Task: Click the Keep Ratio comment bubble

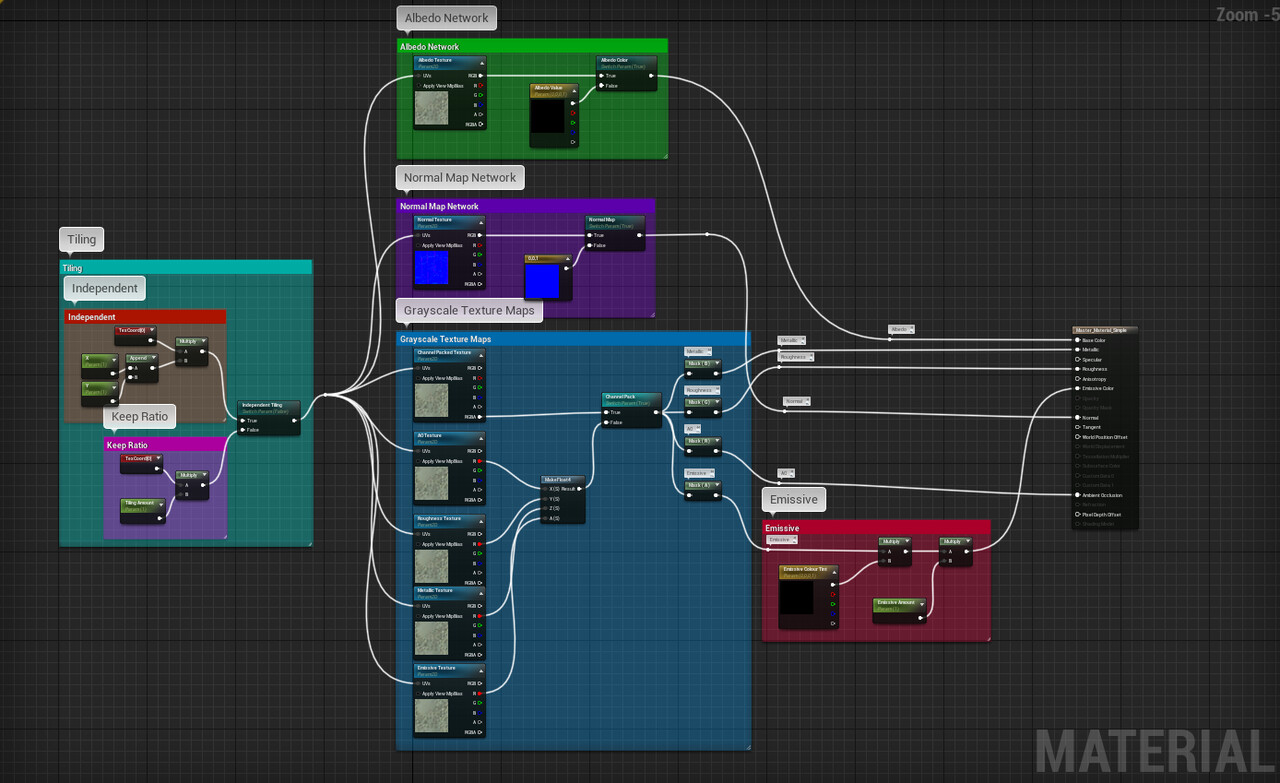Action: pos(140,417)
